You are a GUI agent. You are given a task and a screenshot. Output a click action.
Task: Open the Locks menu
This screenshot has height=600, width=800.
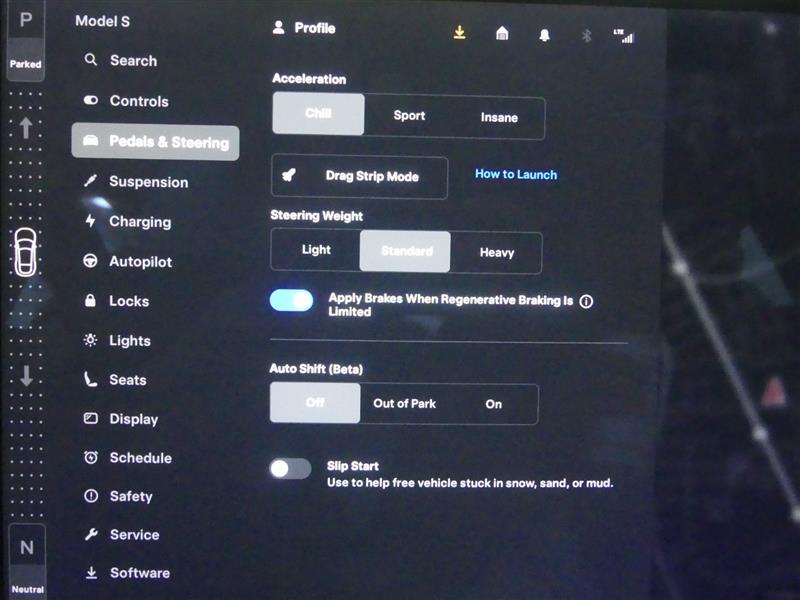point(116,301)
